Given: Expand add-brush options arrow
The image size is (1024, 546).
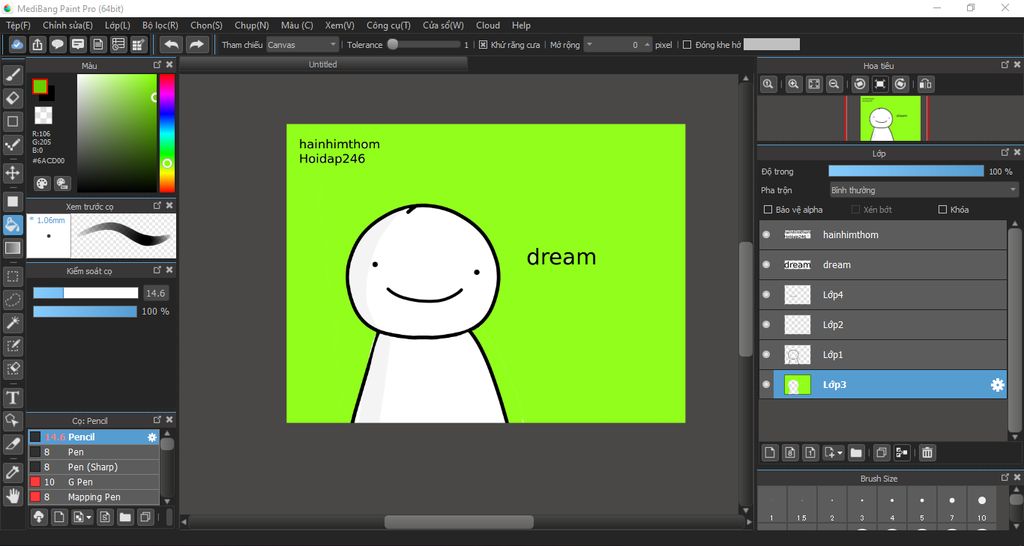Looking at the screenshot, I should point(89,517).
